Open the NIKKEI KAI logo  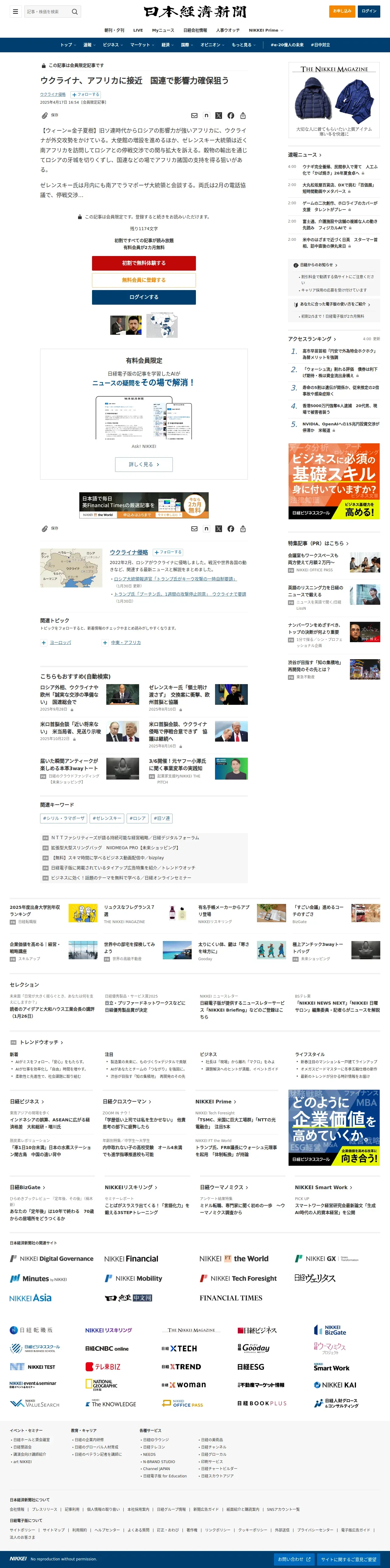coord(335,1385)
